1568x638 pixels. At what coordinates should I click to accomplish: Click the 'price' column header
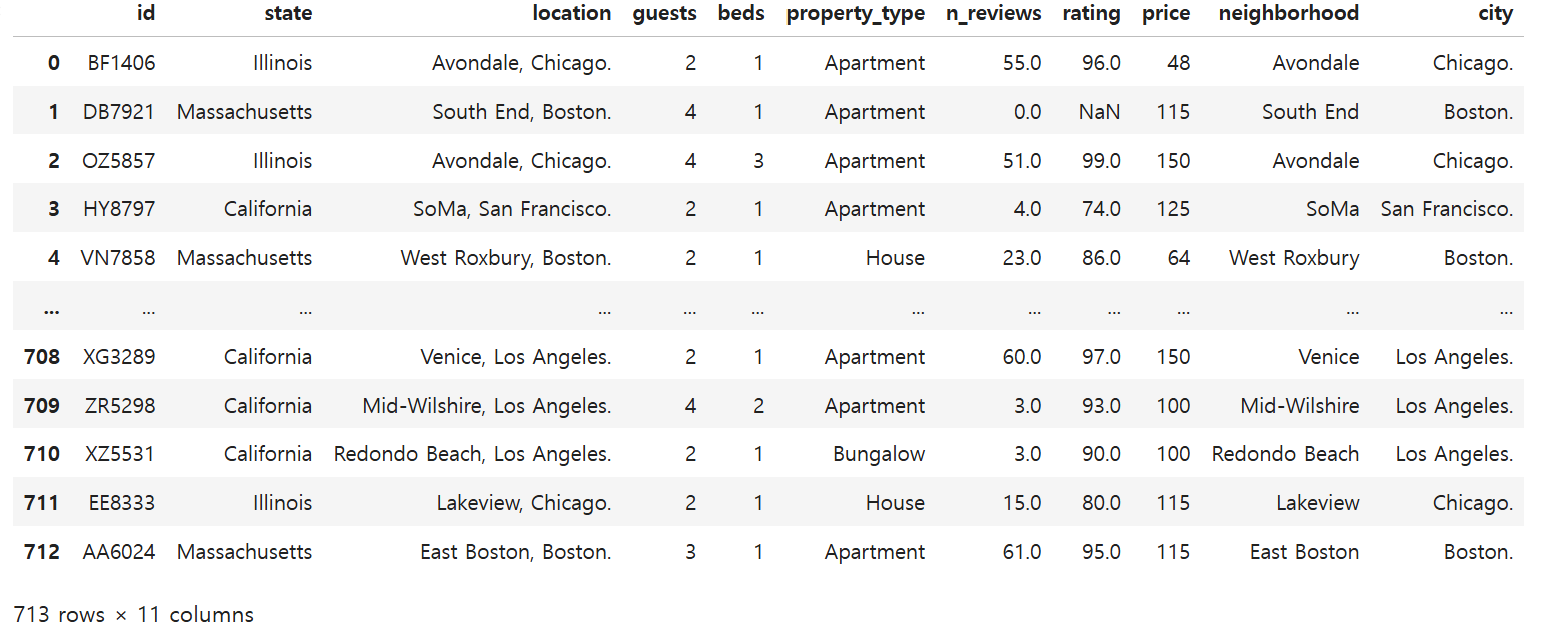click(x=1166, y=14)
